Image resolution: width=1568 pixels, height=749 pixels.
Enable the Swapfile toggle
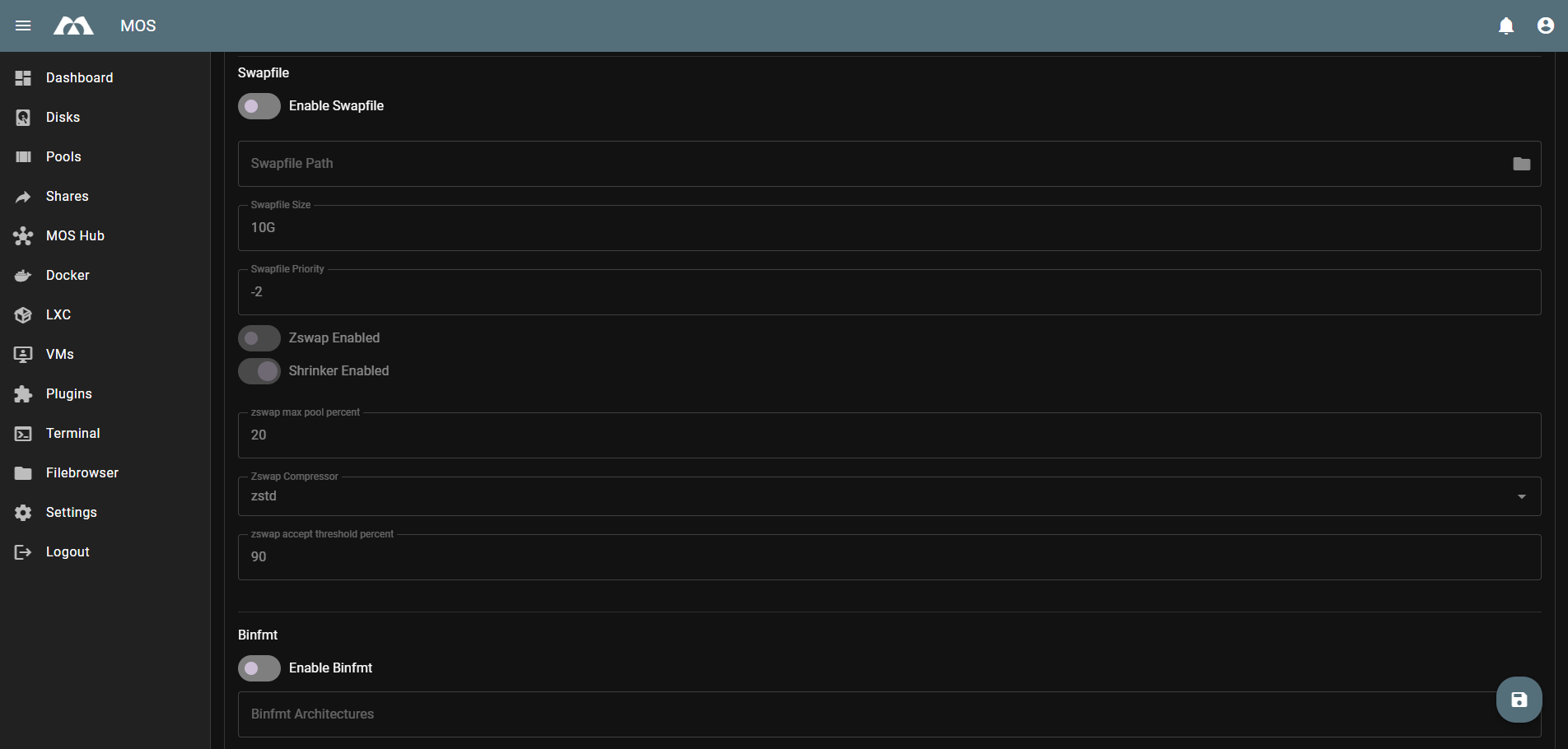(259, 106)
